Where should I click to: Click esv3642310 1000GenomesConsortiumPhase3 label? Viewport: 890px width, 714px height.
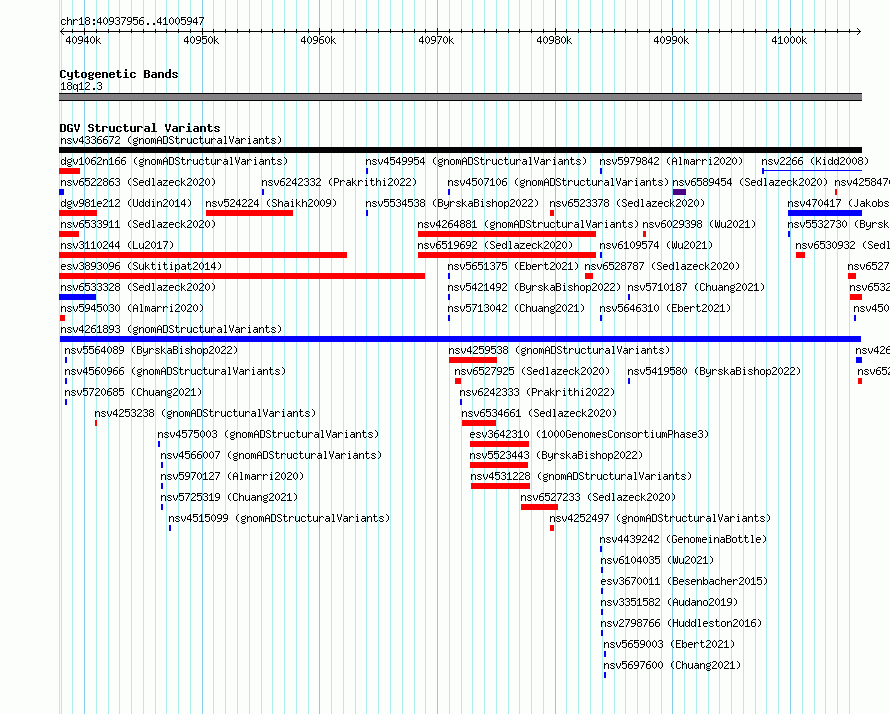(590, 434)
